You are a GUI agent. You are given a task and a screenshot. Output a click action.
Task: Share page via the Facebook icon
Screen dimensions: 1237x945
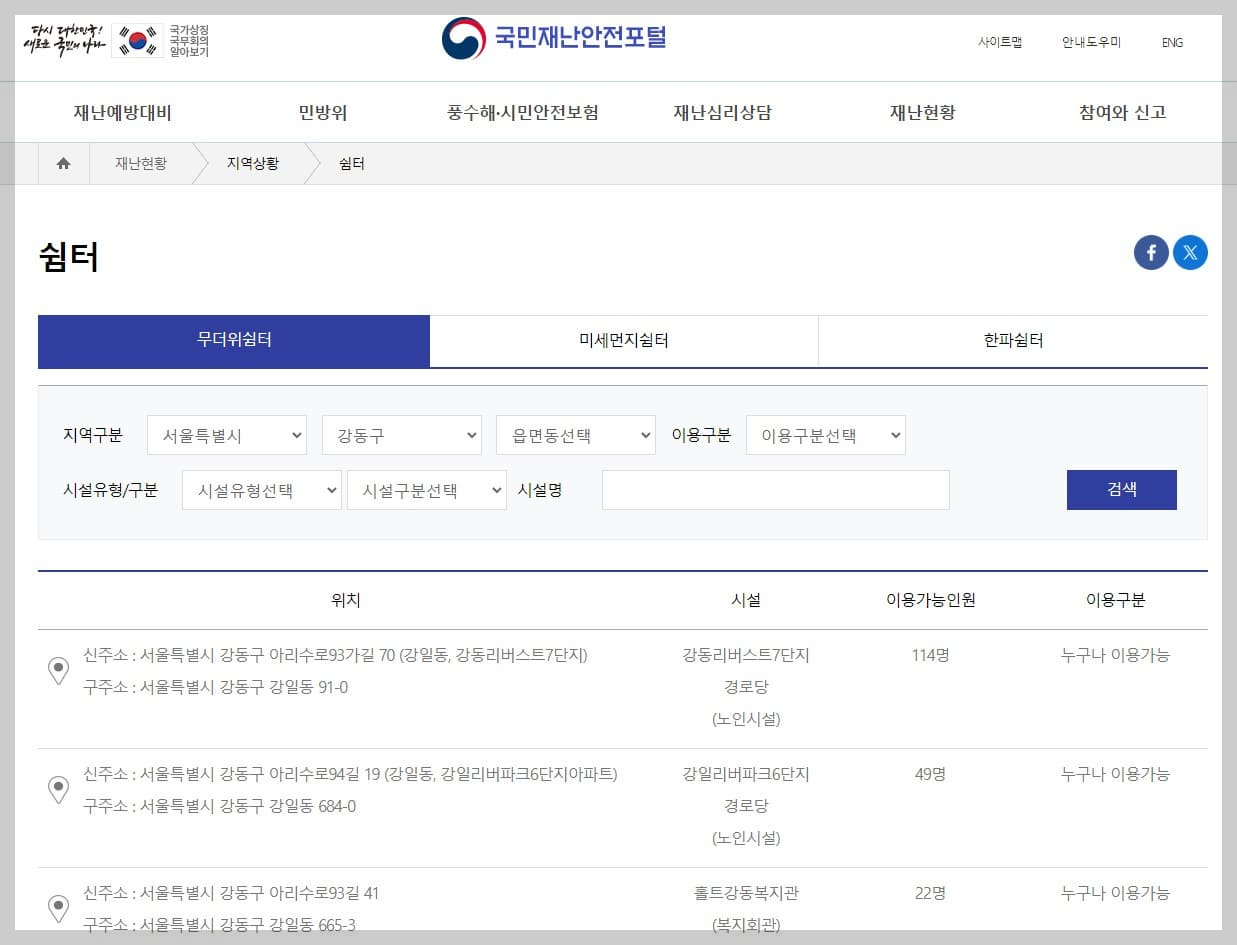tap(1150, 252)
